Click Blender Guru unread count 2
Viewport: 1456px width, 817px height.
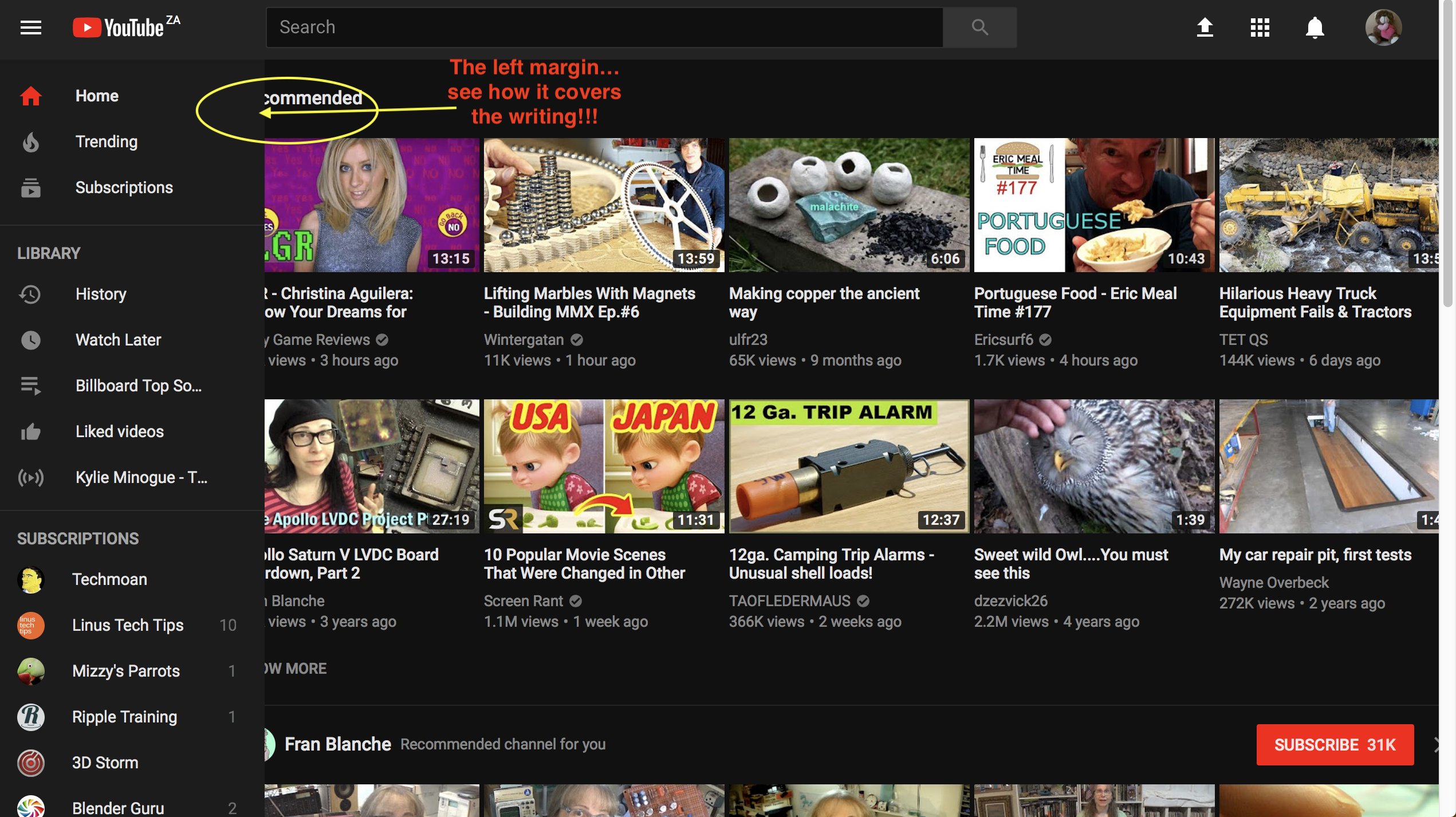coord(232,808)
